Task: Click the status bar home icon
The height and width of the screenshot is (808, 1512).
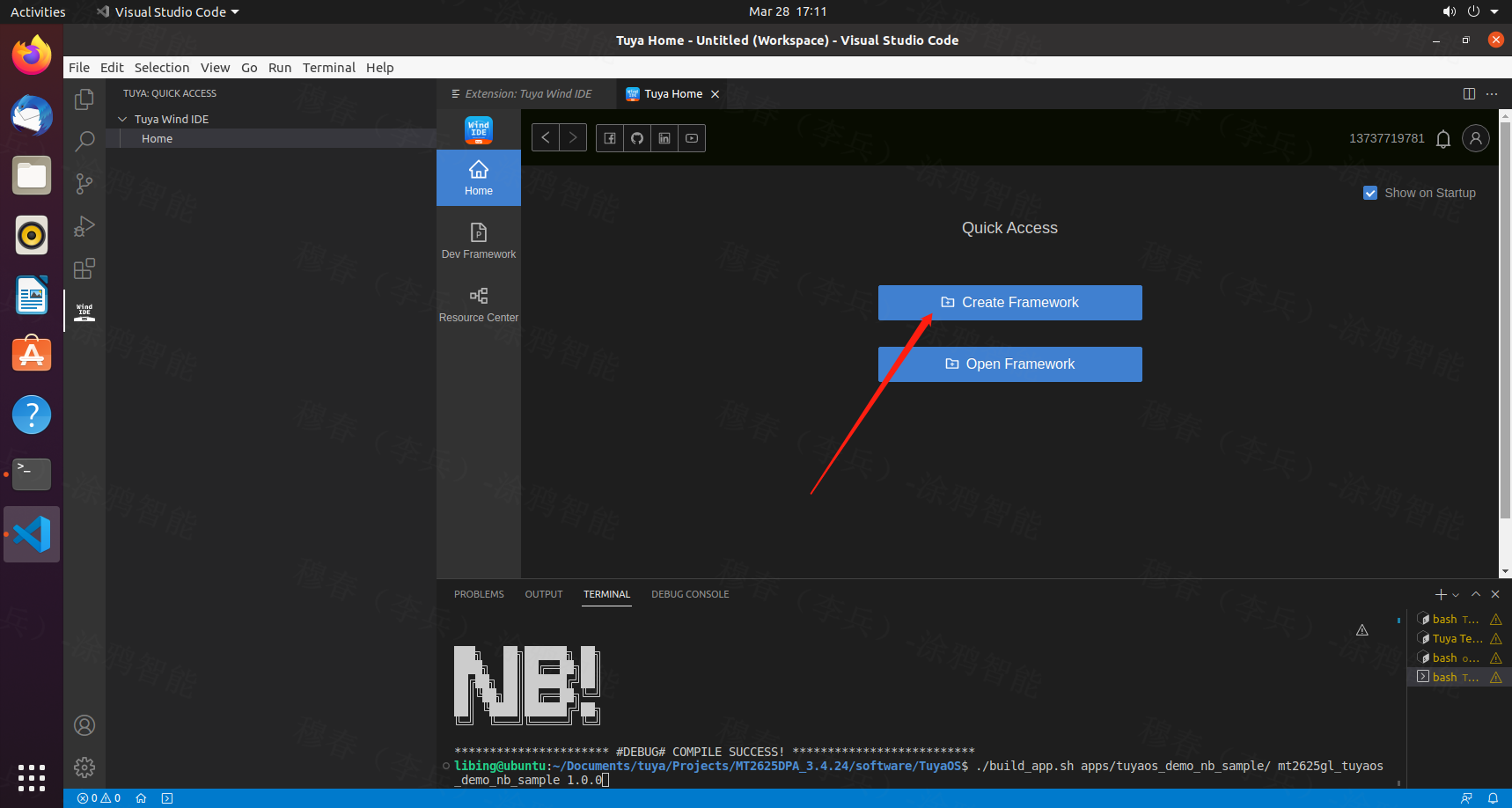Action: (x=141, y=798)
